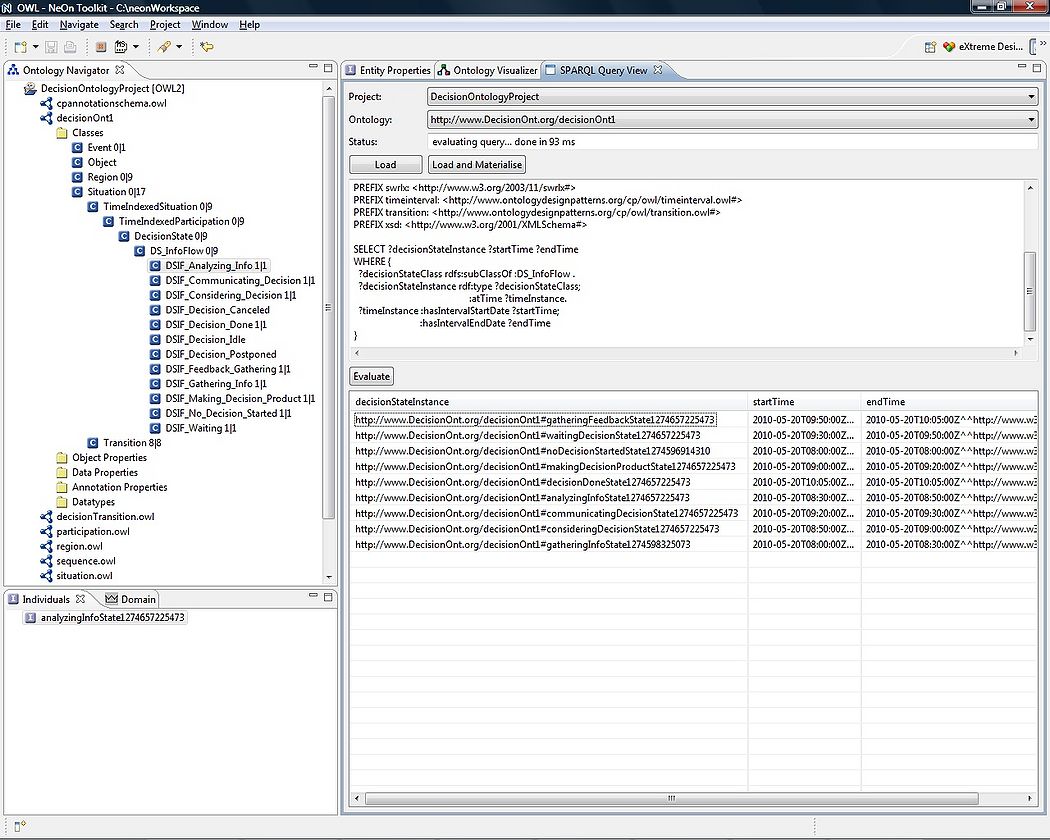Close the SPARQL Query View tab

coord(658,70)
